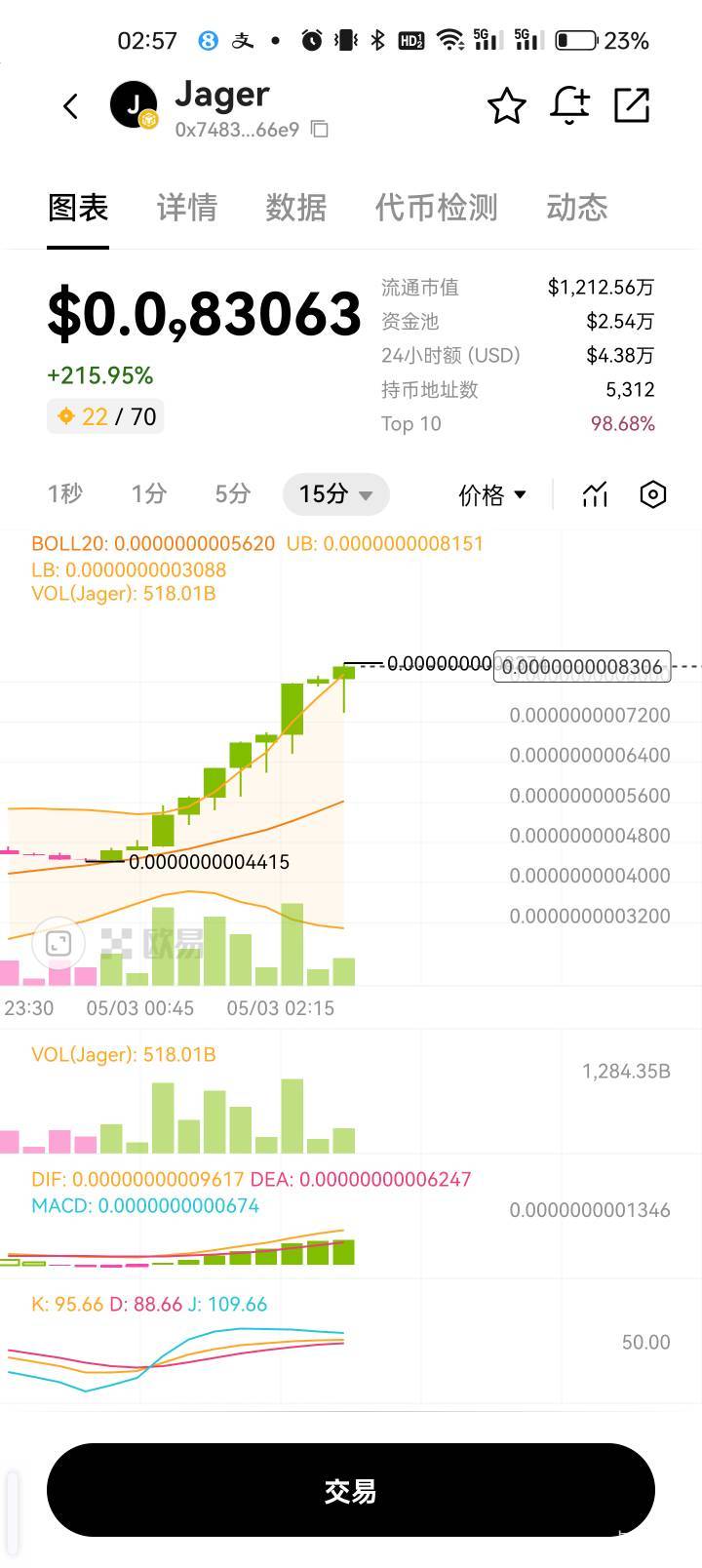Tap the UB: 0.0000000008151 label
The width and height of the screenshot is (702, 1568).
click(x=385, y=543)
